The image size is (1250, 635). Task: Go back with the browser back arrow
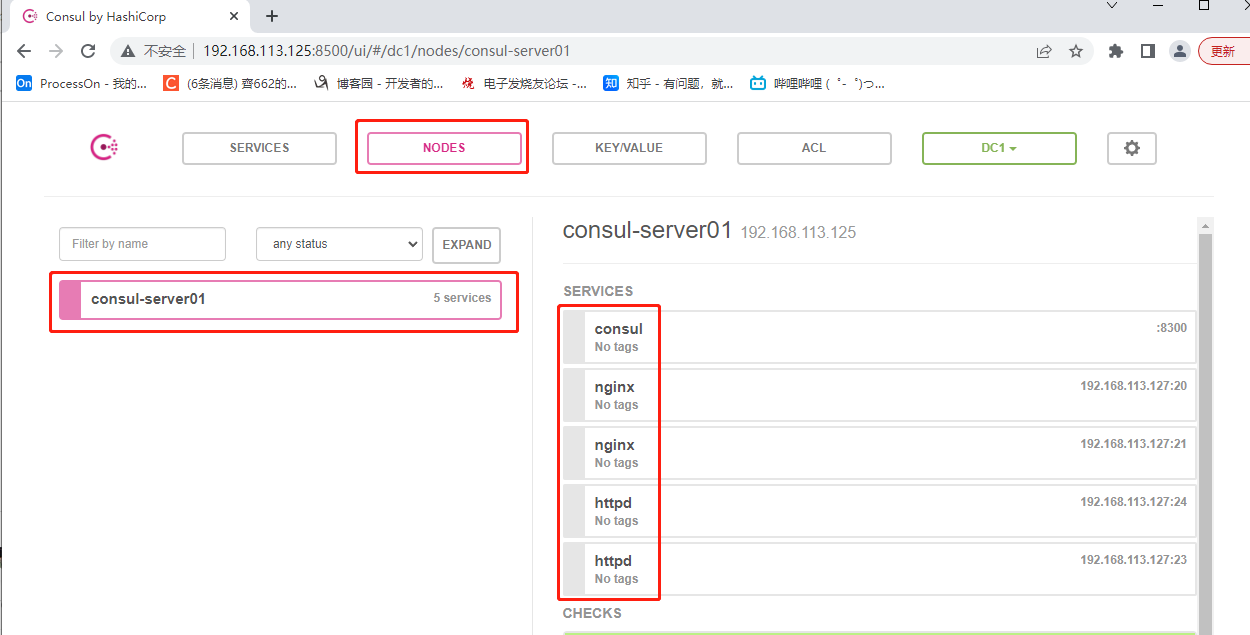click(24, 51)
